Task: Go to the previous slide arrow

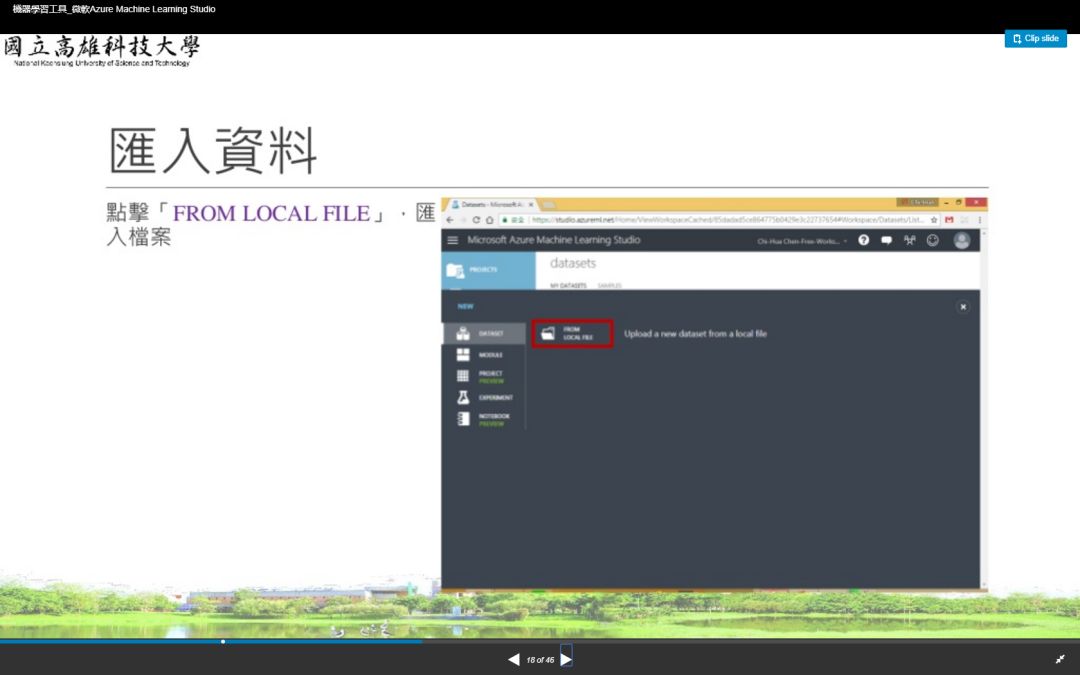Action: pyautogui.click(x=514, y=660)
